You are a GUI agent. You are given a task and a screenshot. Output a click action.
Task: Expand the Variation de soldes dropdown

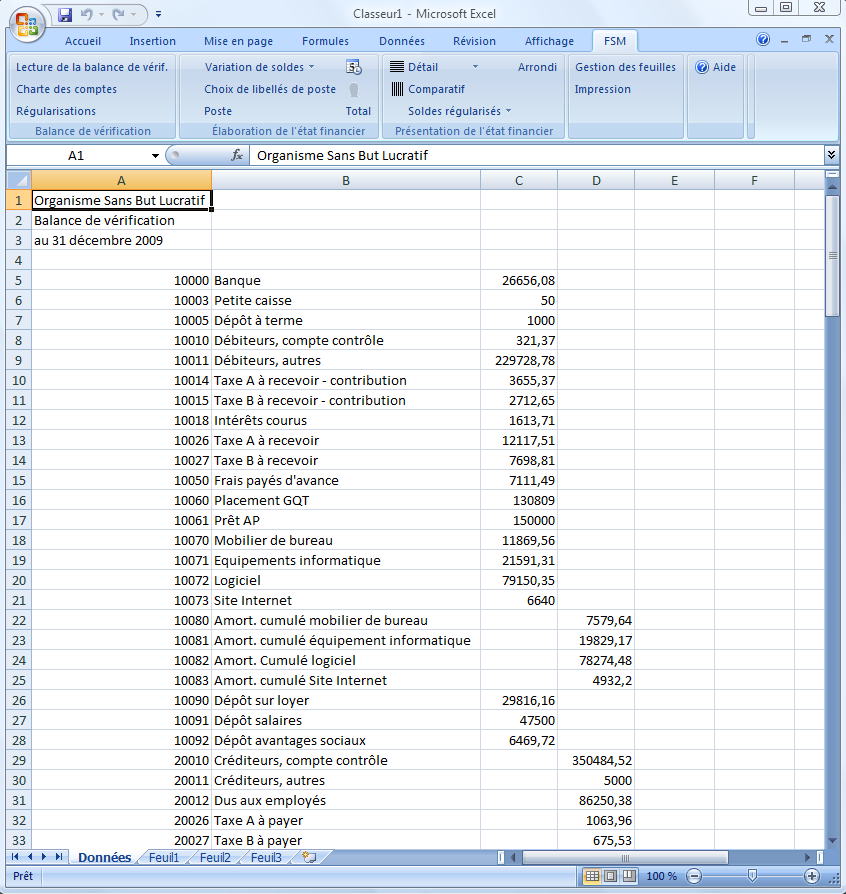pos(311,67)
